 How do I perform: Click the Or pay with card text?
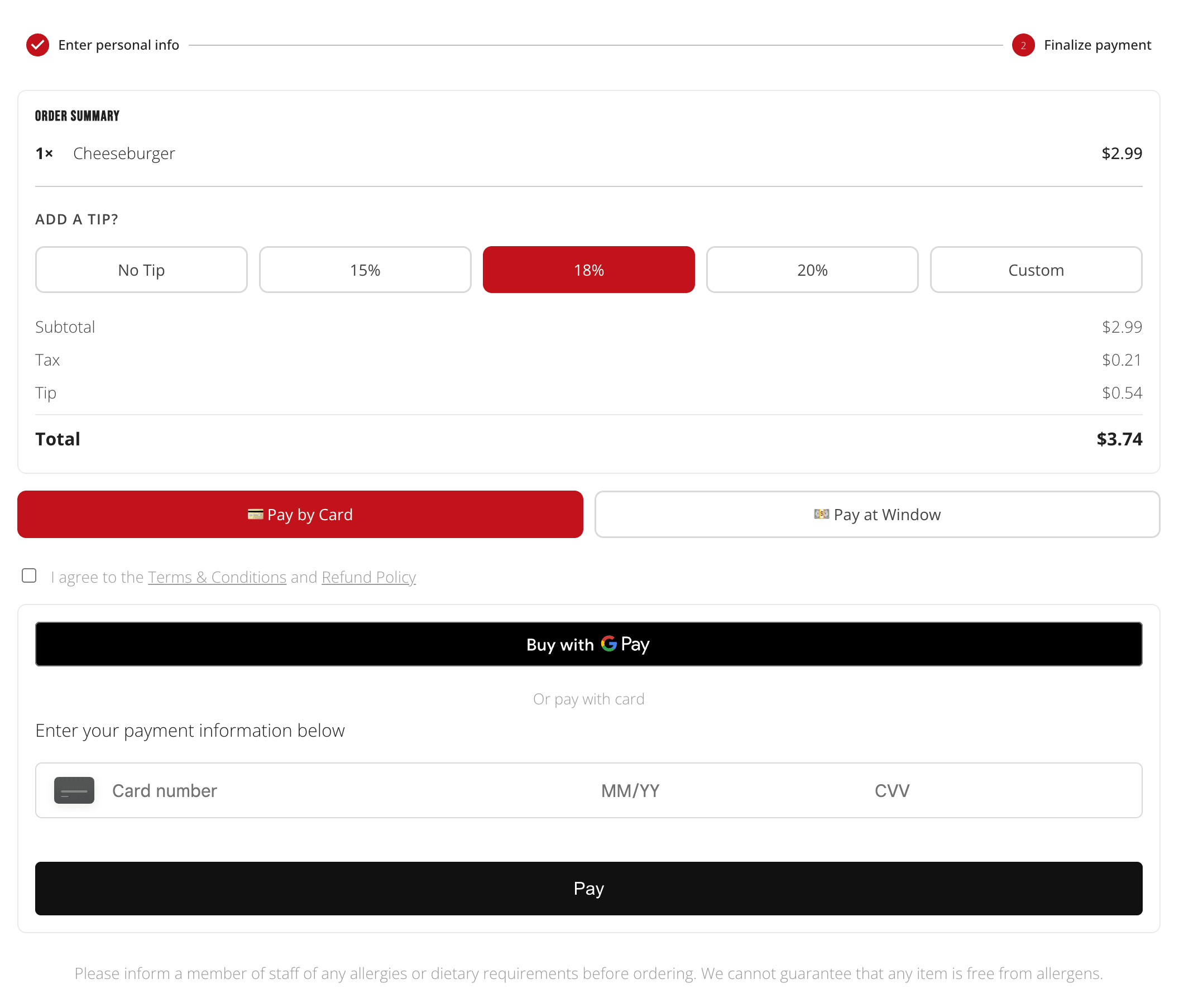click(588, 699)
